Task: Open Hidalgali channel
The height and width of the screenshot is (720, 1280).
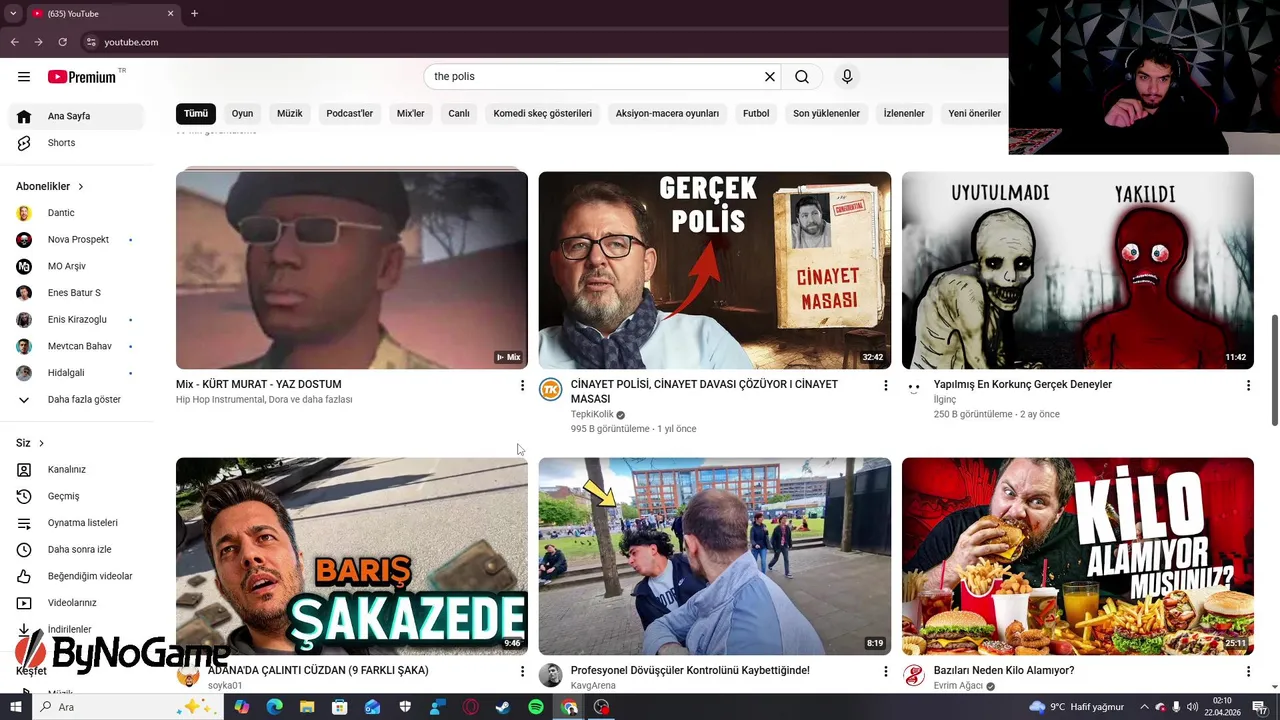Action: 77,373
